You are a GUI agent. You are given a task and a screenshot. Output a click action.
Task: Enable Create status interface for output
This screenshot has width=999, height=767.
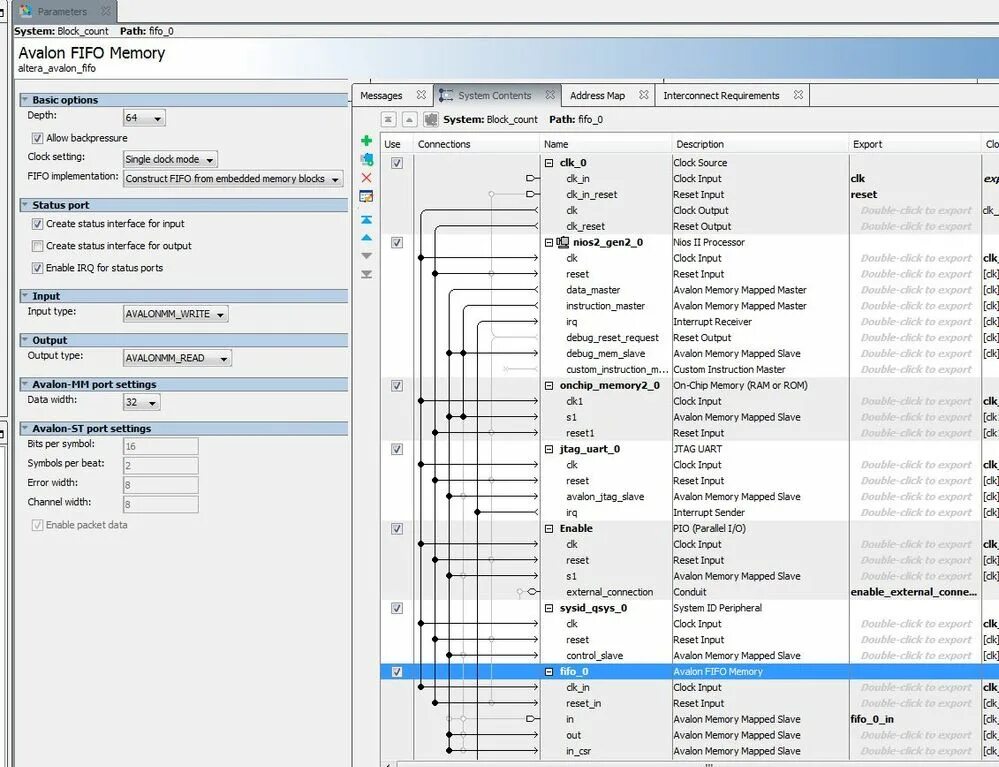[x=38, y=245]
